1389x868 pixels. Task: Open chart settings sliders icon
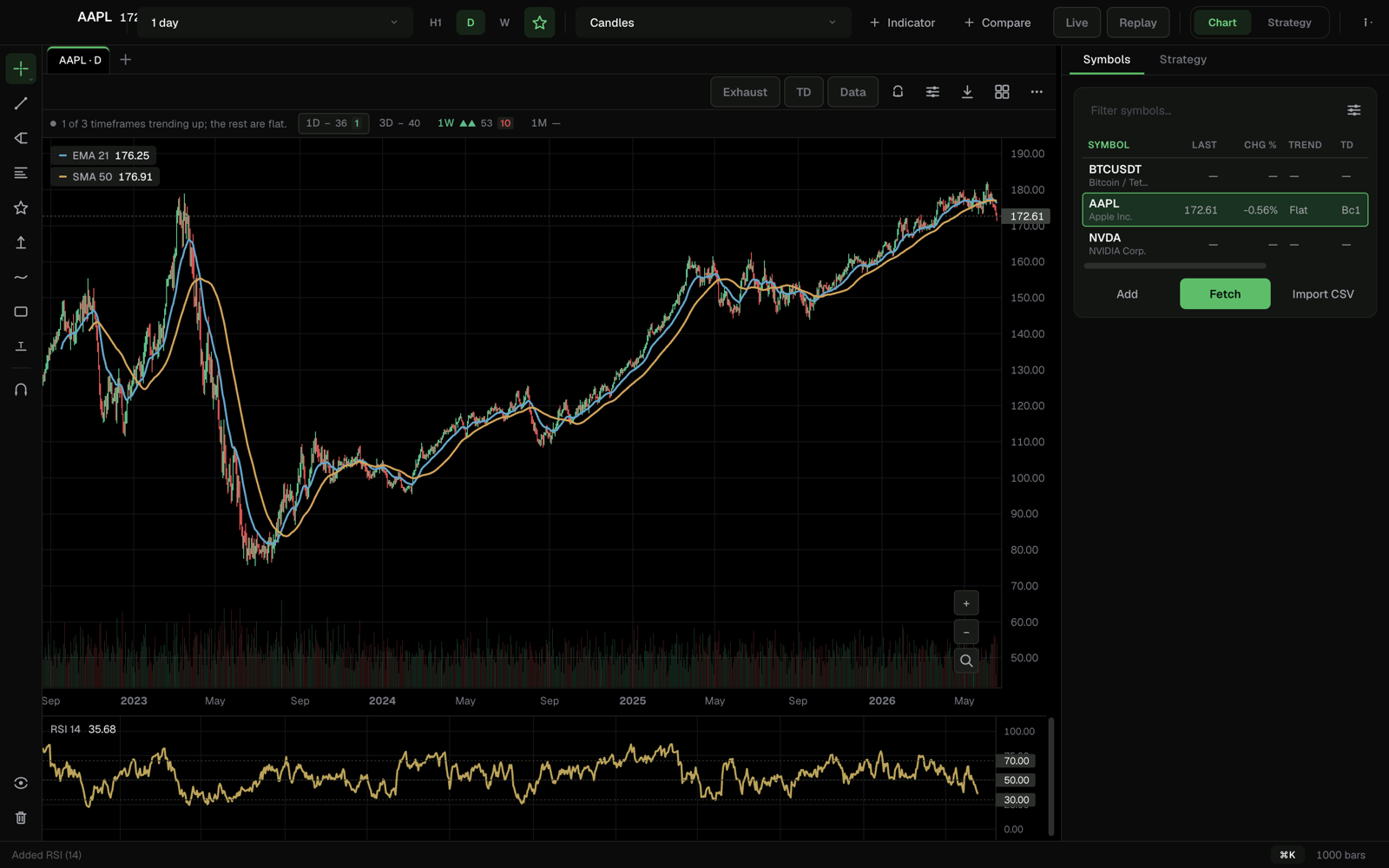pos(932,91)
